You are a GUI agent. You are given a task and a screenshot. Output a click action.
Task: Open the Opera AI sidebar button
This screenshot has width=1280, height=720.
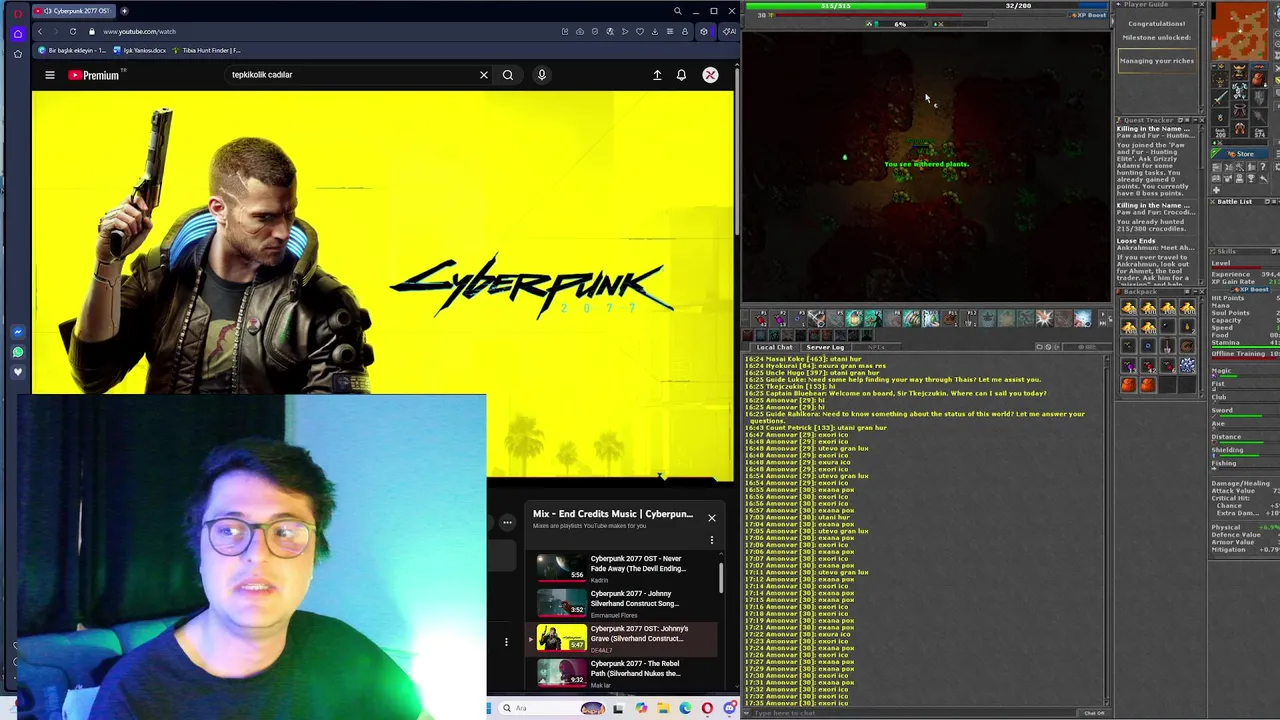(x=729, y=31)
